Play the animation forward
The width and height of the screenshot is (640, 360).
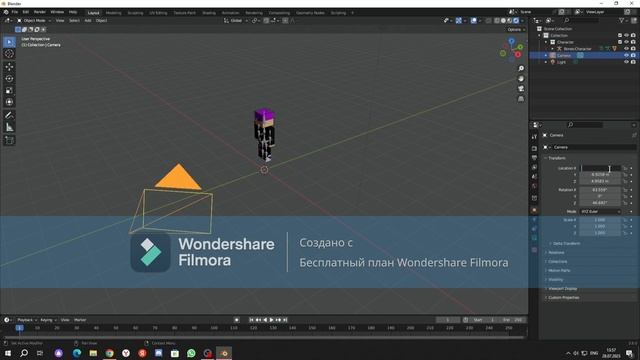point(271,320)
